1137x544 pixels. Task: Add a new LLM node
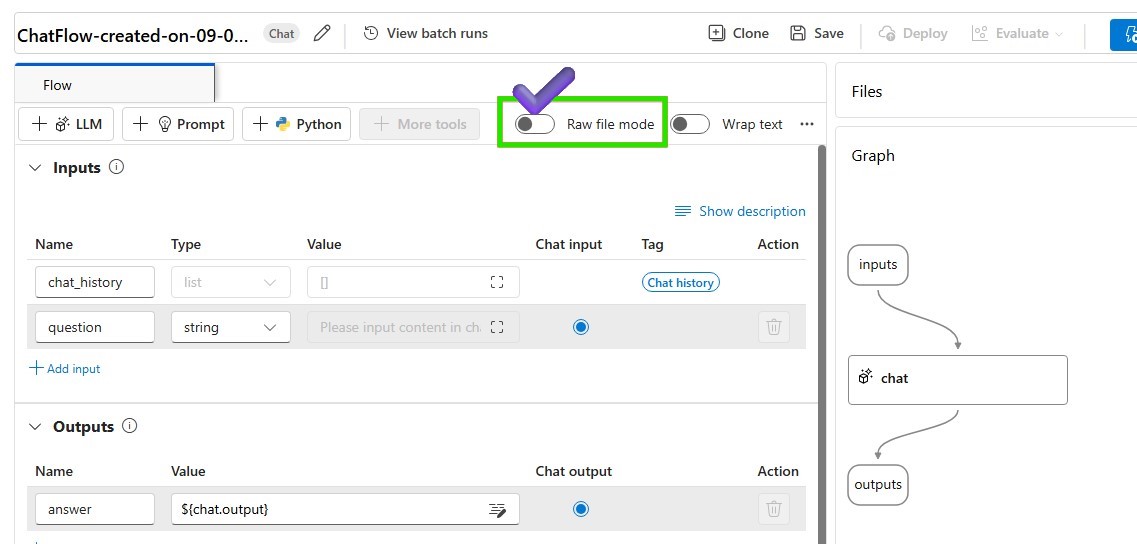pyautogui.click(x=67, y=124)
